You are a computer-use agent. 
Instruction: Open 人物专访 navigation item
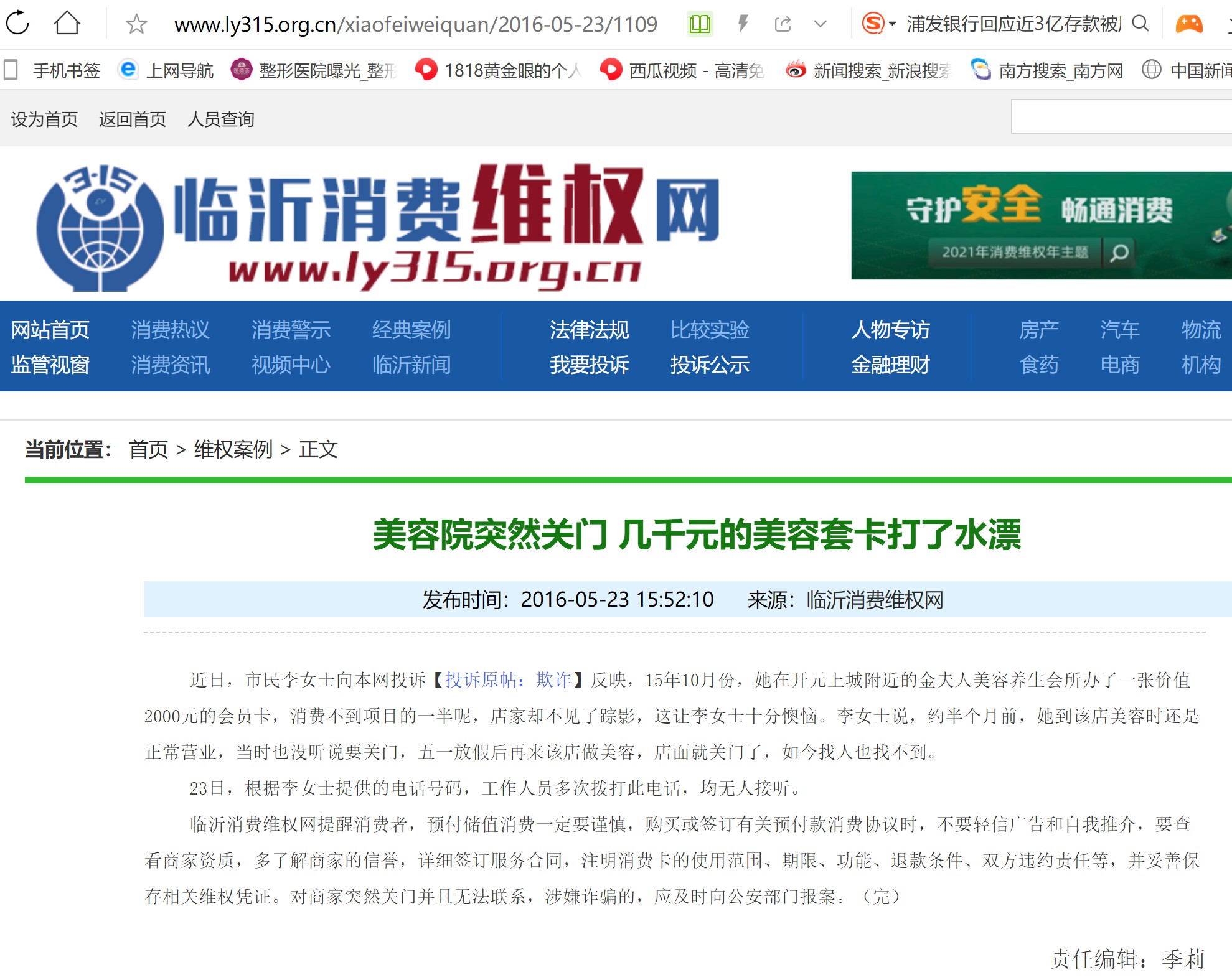(890, 330)
